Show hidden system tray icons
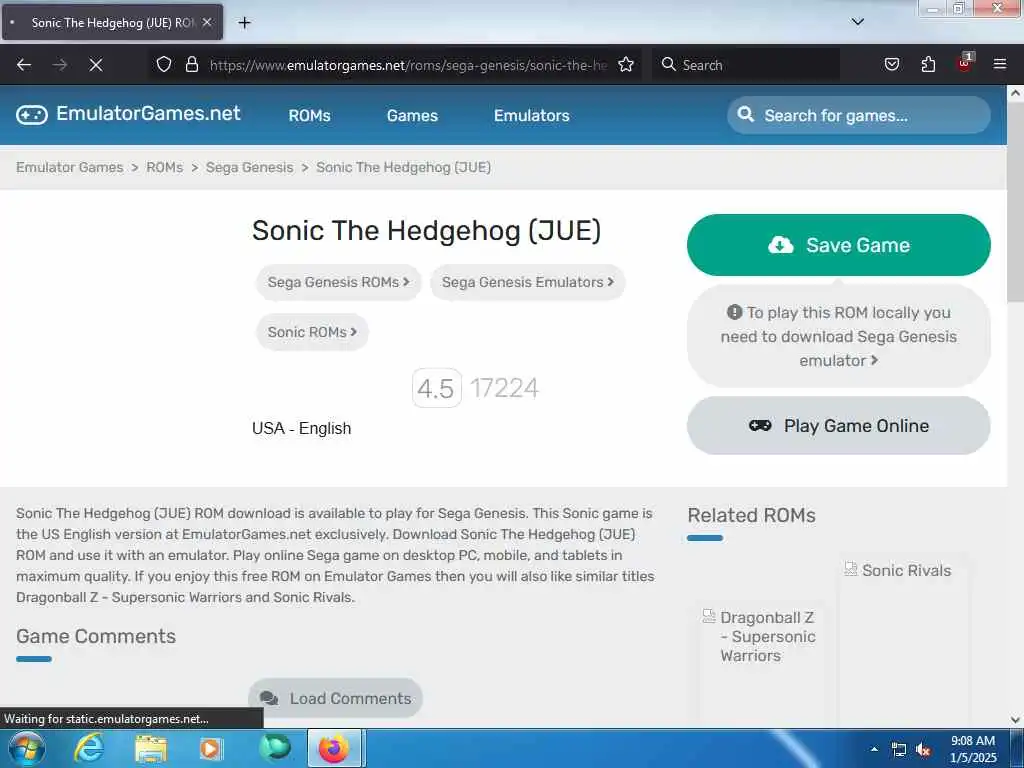 pos(874,749)
